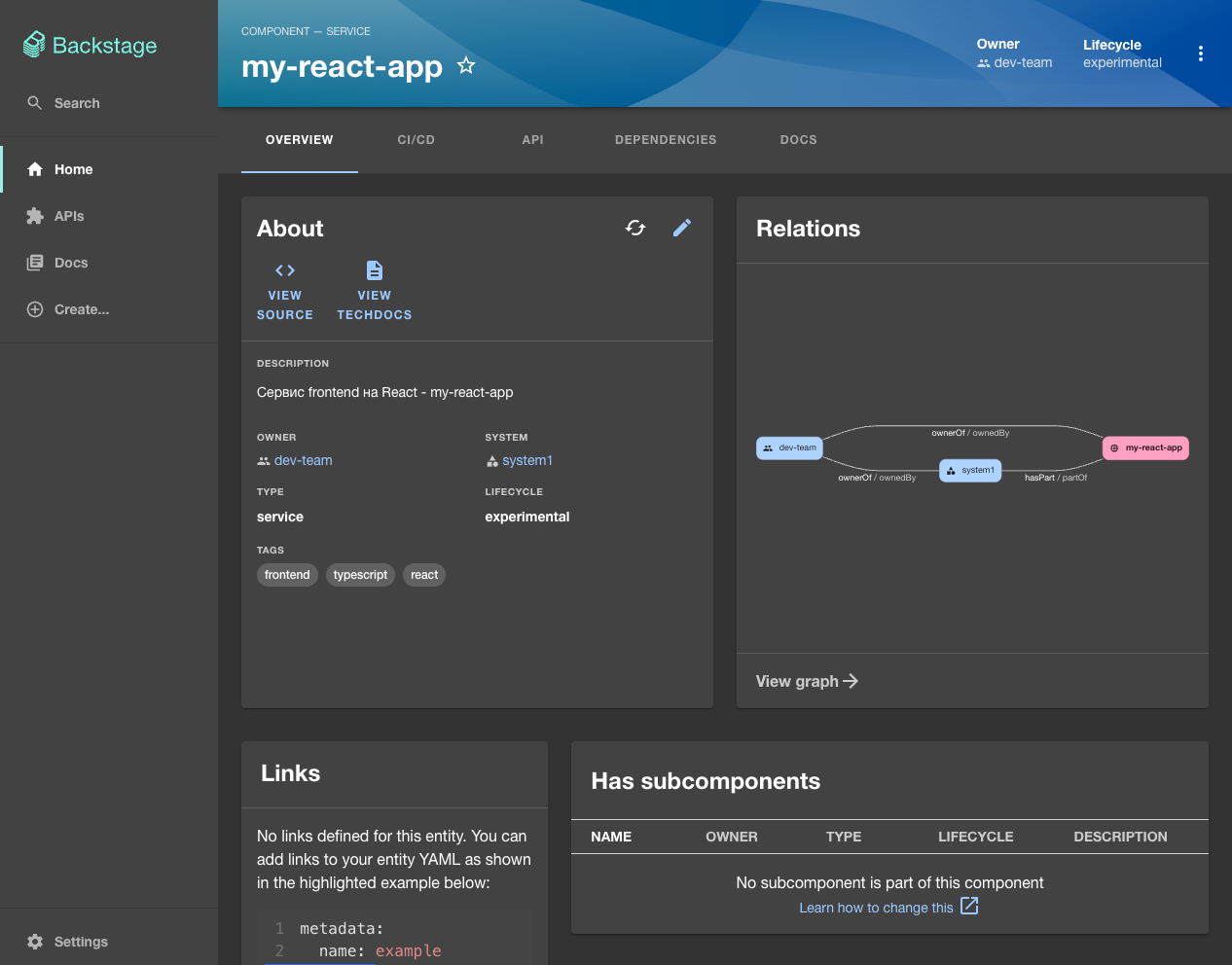Select my-react-app node in Relations graph

tap(1145, 447)
